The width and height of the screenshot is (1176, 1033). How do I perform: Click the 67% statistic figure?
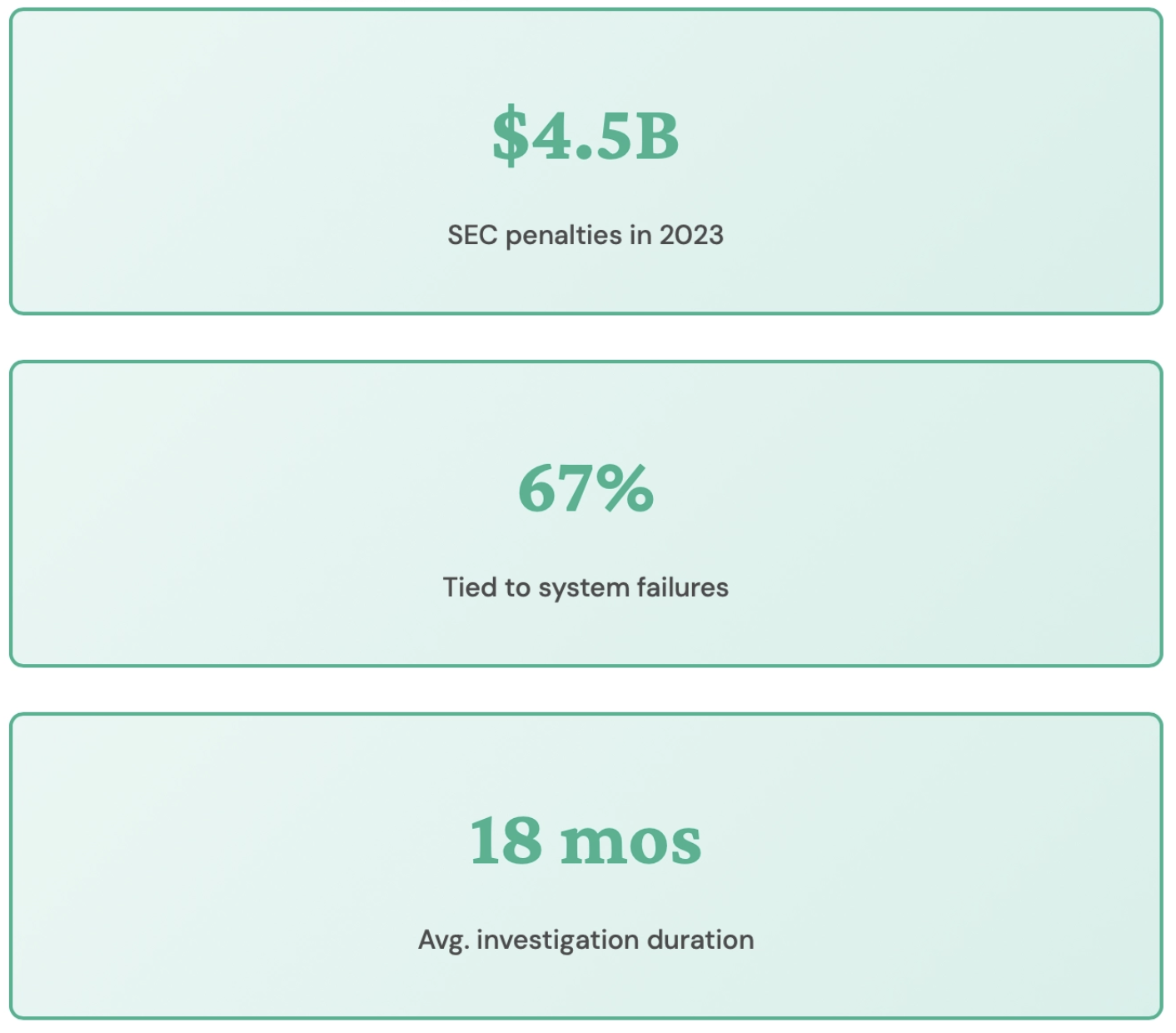(586, 489)
